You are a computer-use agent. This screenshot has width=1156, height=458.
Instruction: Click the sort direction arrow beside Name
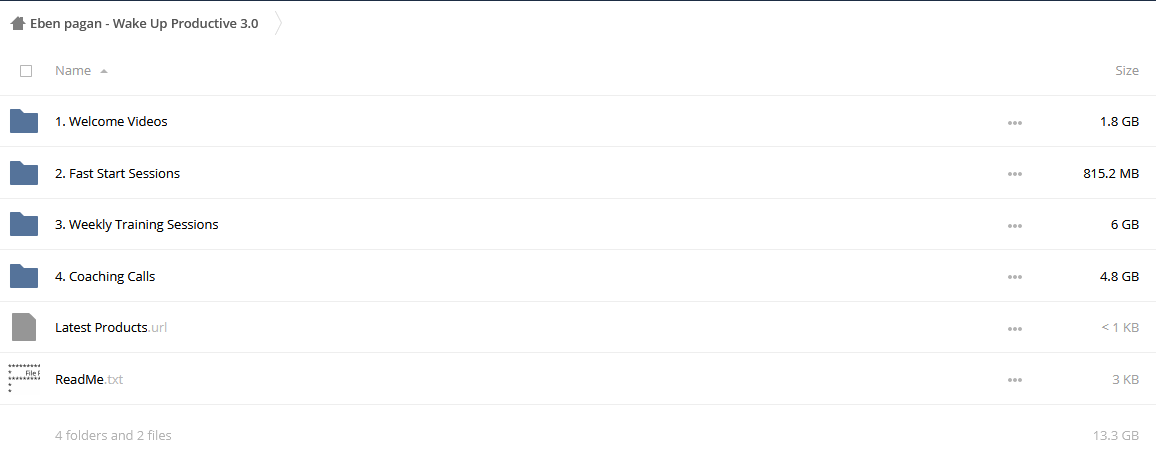tap(104, 72)
